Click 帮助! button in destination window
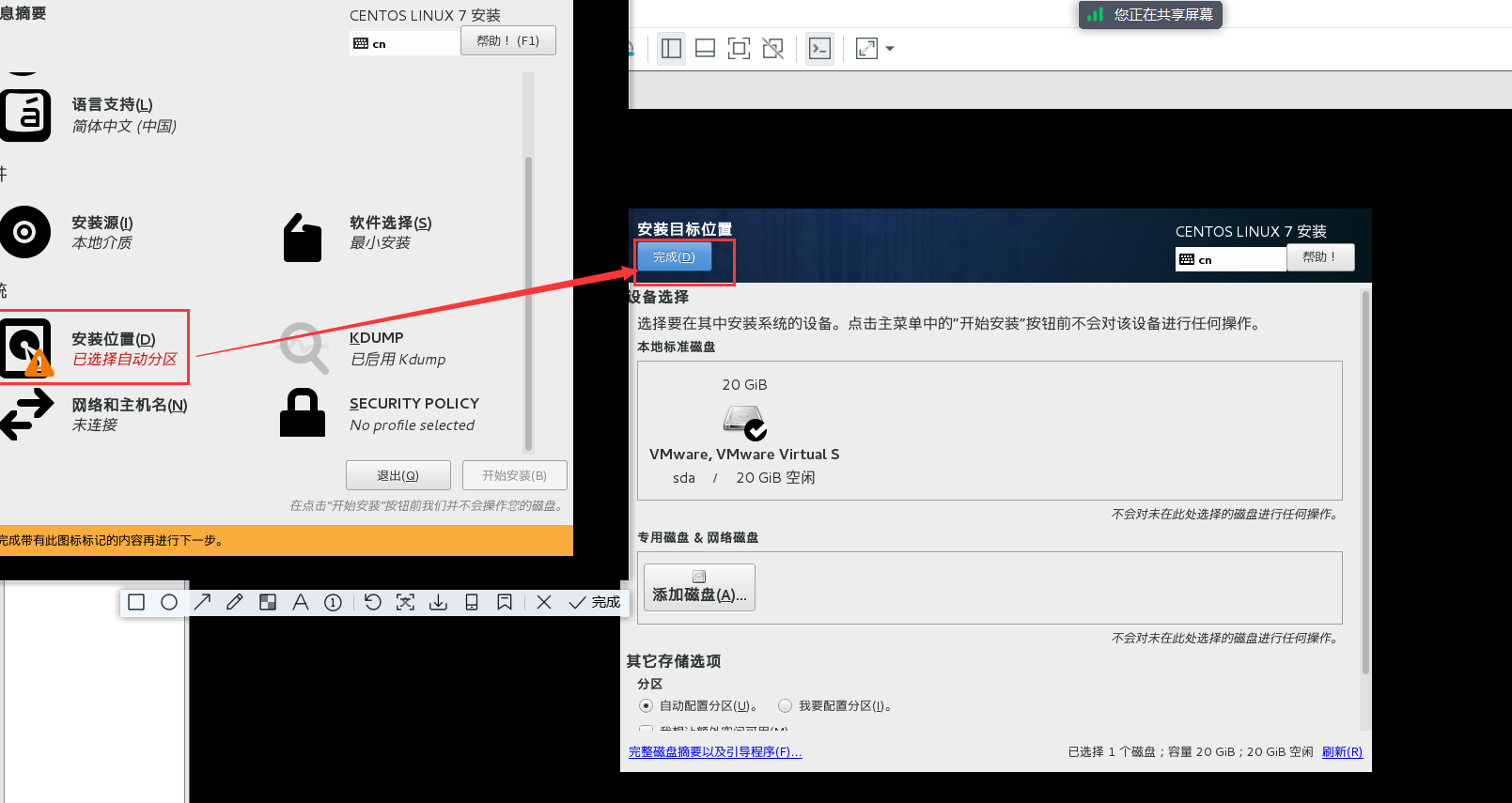 [x=1320, y=257]
